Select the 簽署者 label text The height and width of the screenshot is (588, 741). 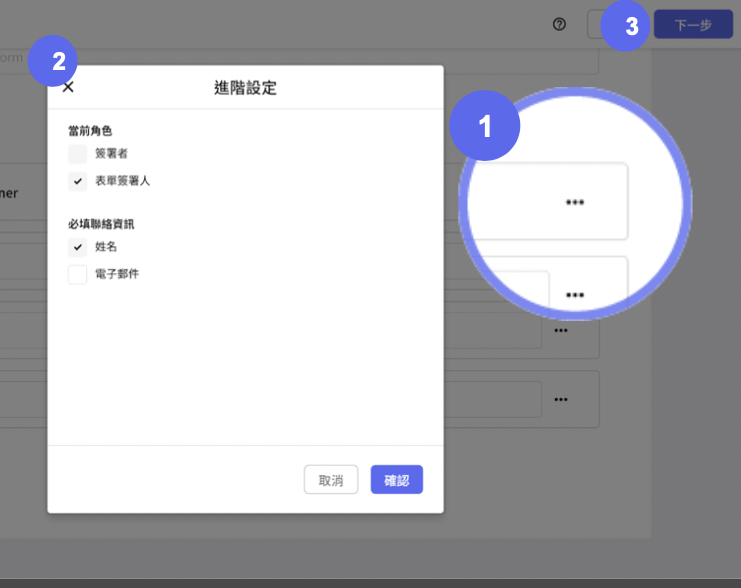click(x=112, y=154)
